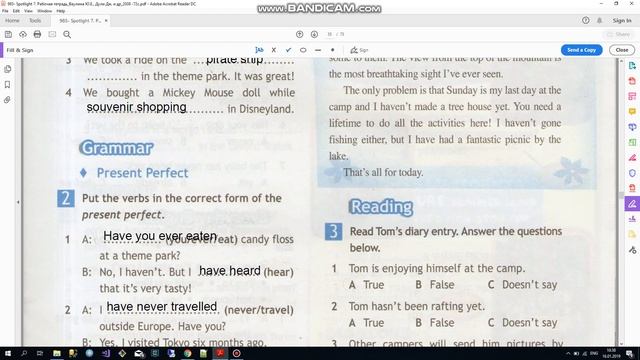Click the Print icon

tap(37, 35)
